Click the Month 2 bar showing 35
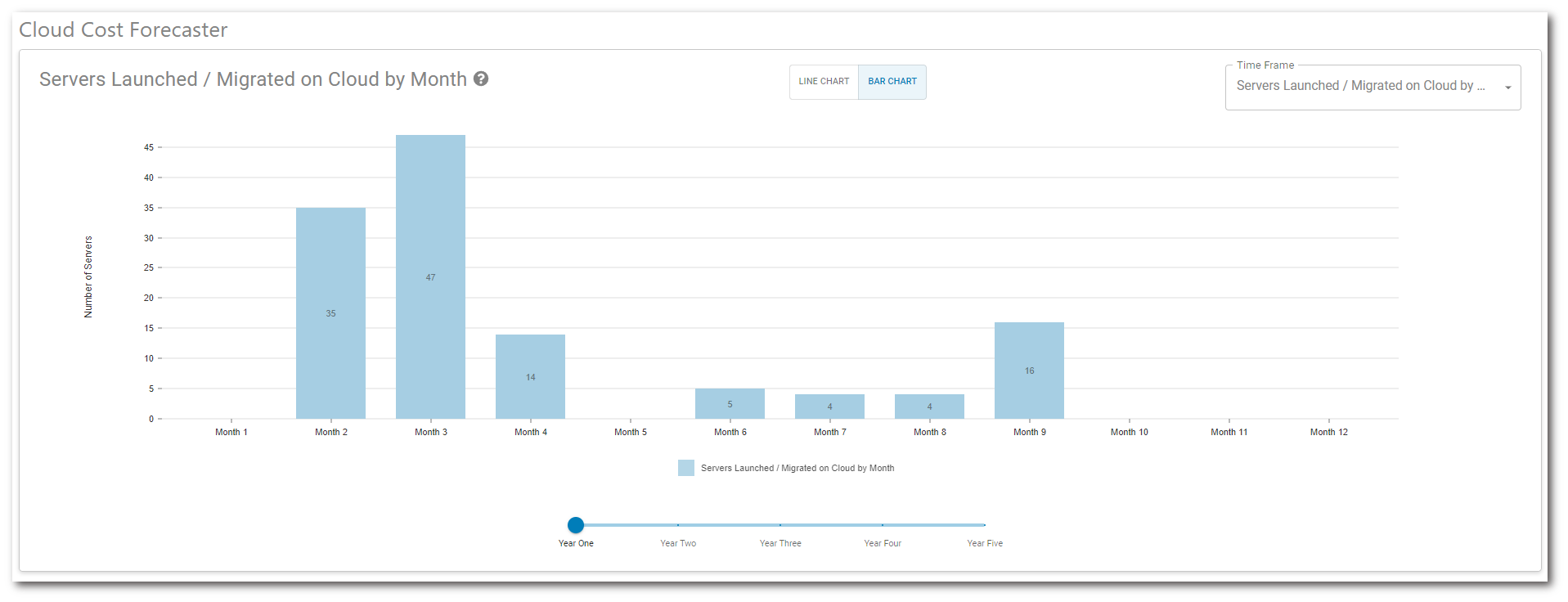Viewport: 1568px width, 602px height. [x=330, y=313]
